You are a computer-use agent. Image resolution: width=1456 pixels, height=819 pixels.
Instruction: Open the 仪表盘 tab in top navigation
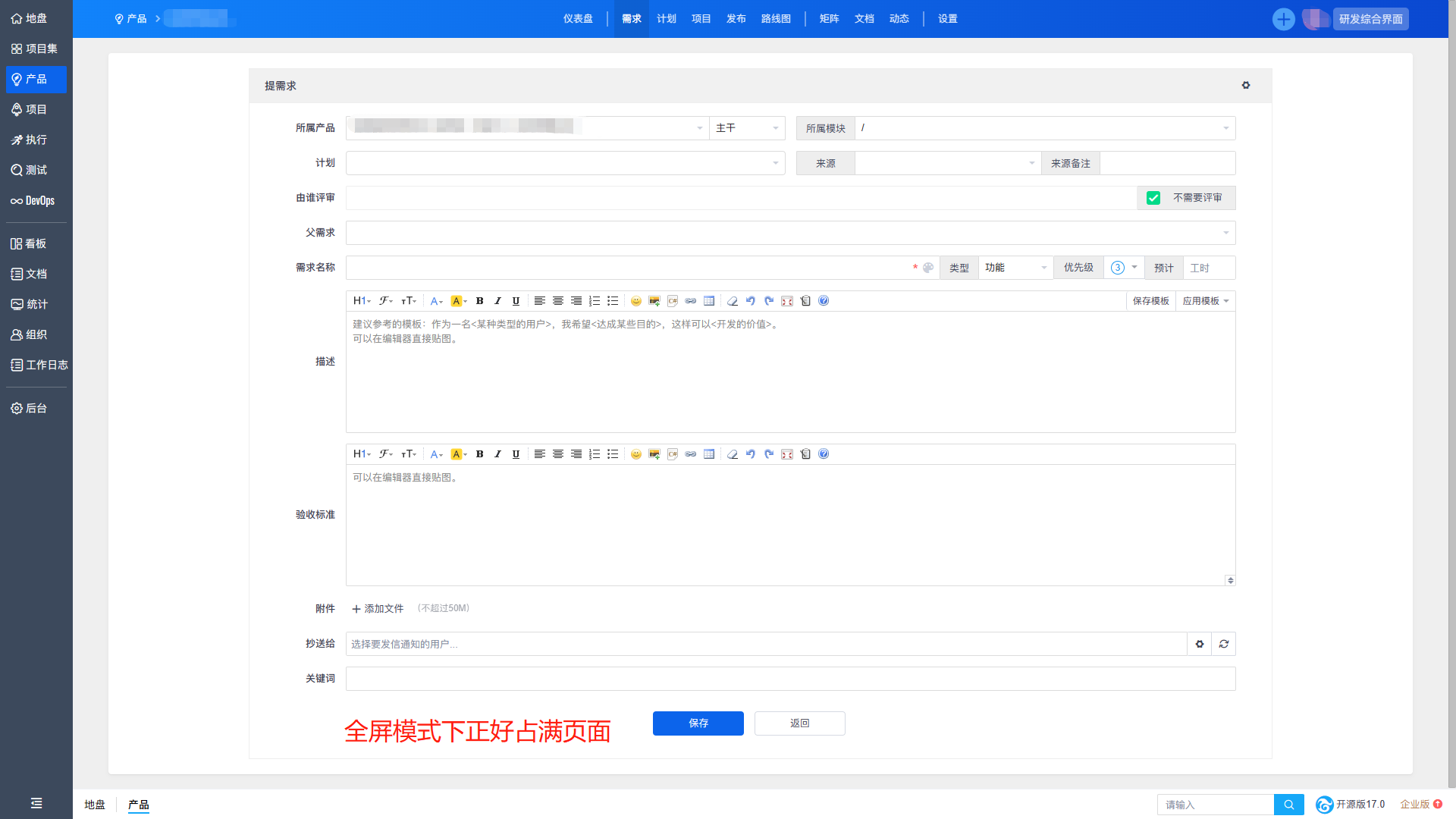pyautogui.click(x=578, y=19)
